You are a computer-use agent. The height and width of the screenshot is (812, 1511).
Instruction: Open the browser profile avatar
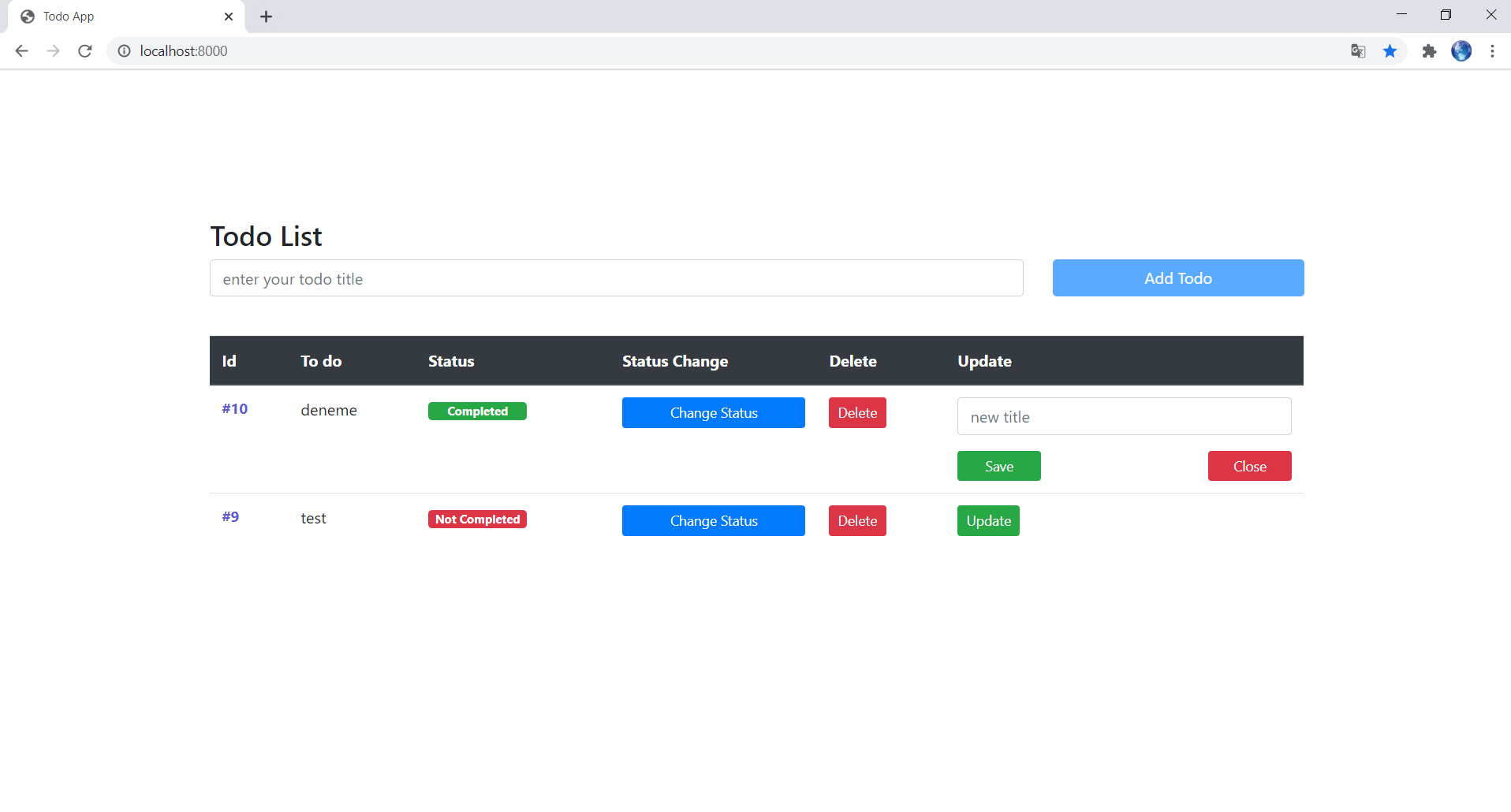(1461, 51)
